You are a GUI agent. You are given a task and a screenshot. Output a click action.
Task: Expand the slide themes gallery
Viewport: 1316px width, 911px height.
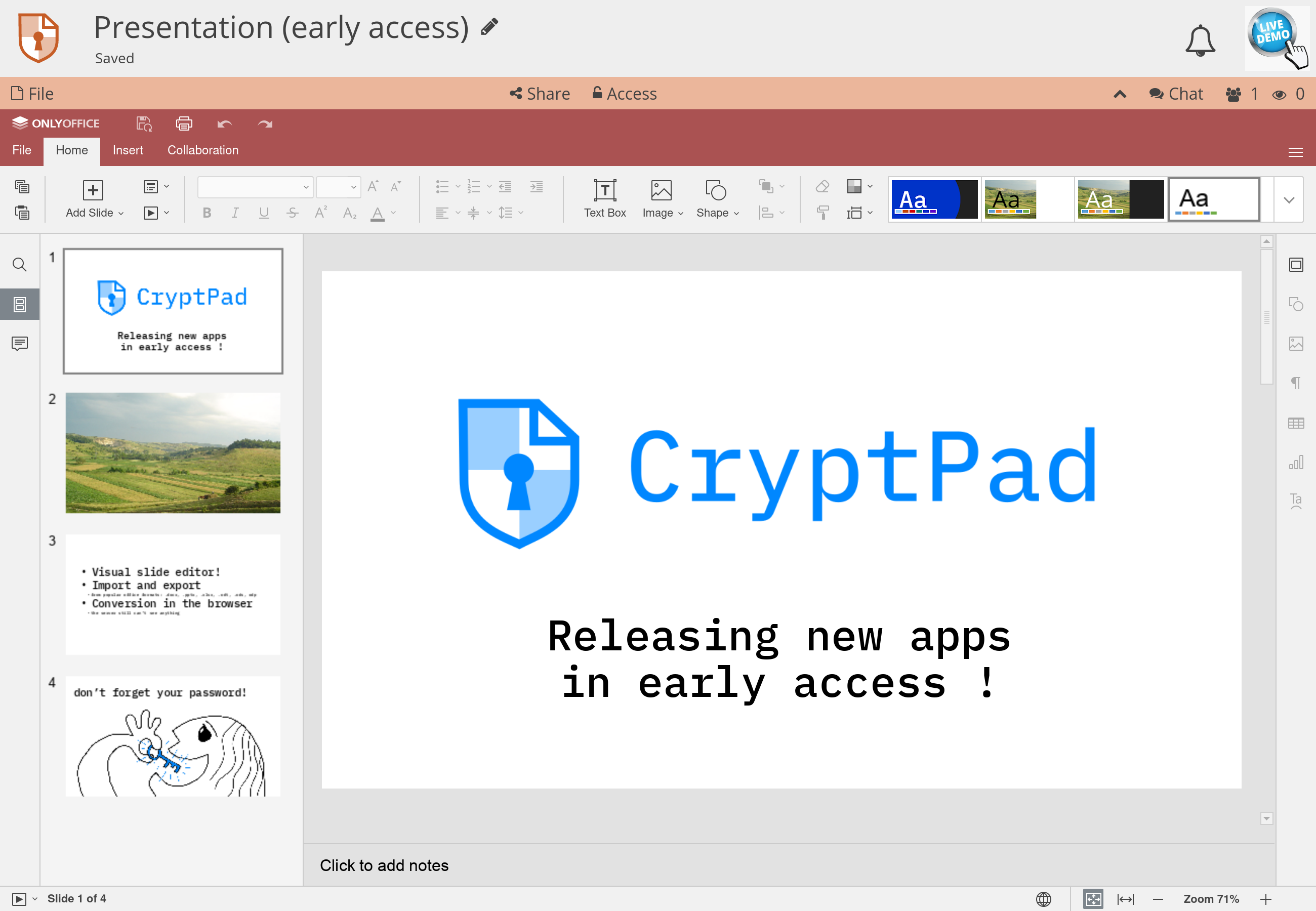[x=1289, y=199]
